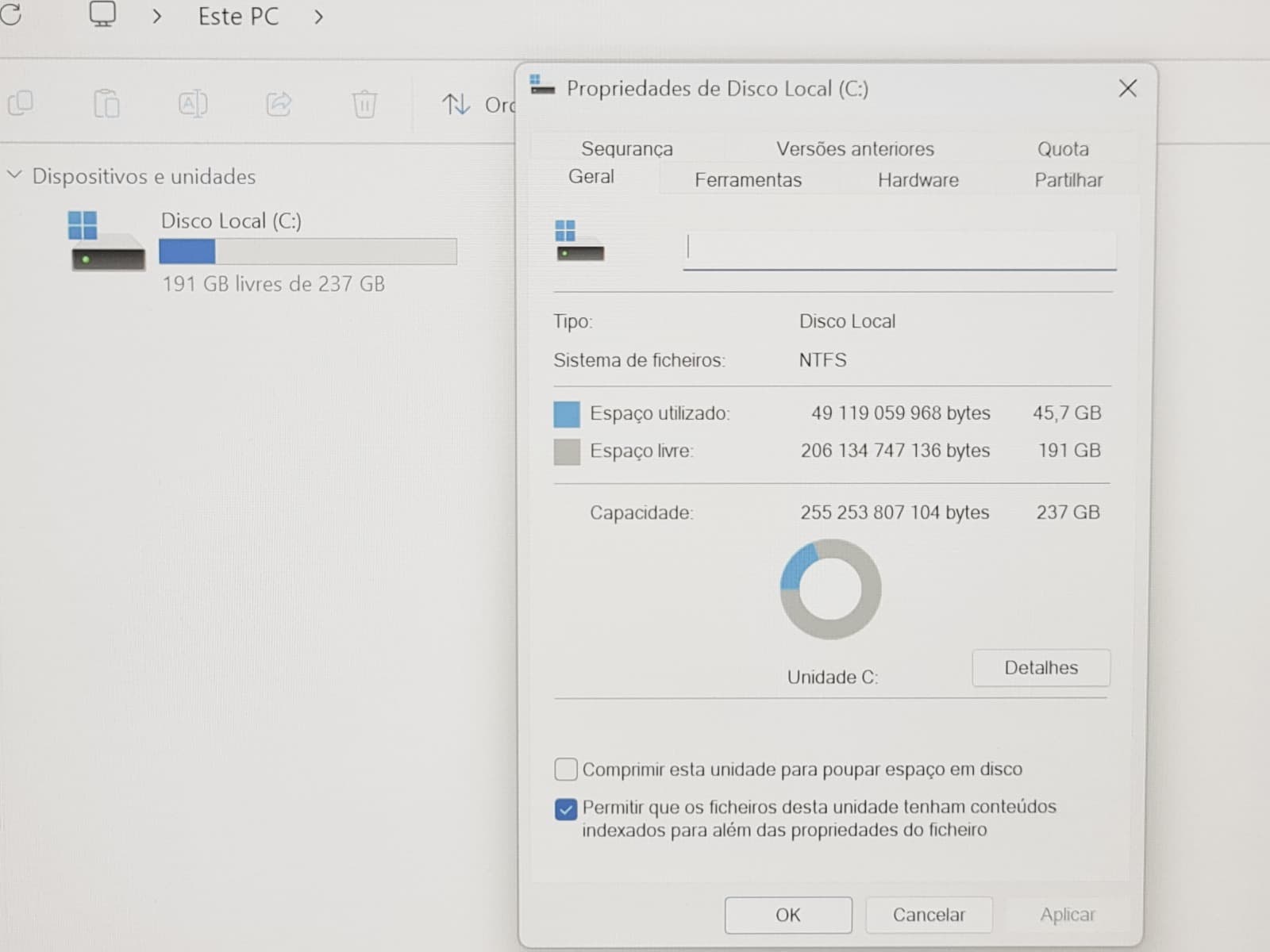Image resolution: width=1270 pixels, height=952 pixels.
Task: Click the properties dialog title bar drive icon
Action: (x=542, y=85)
